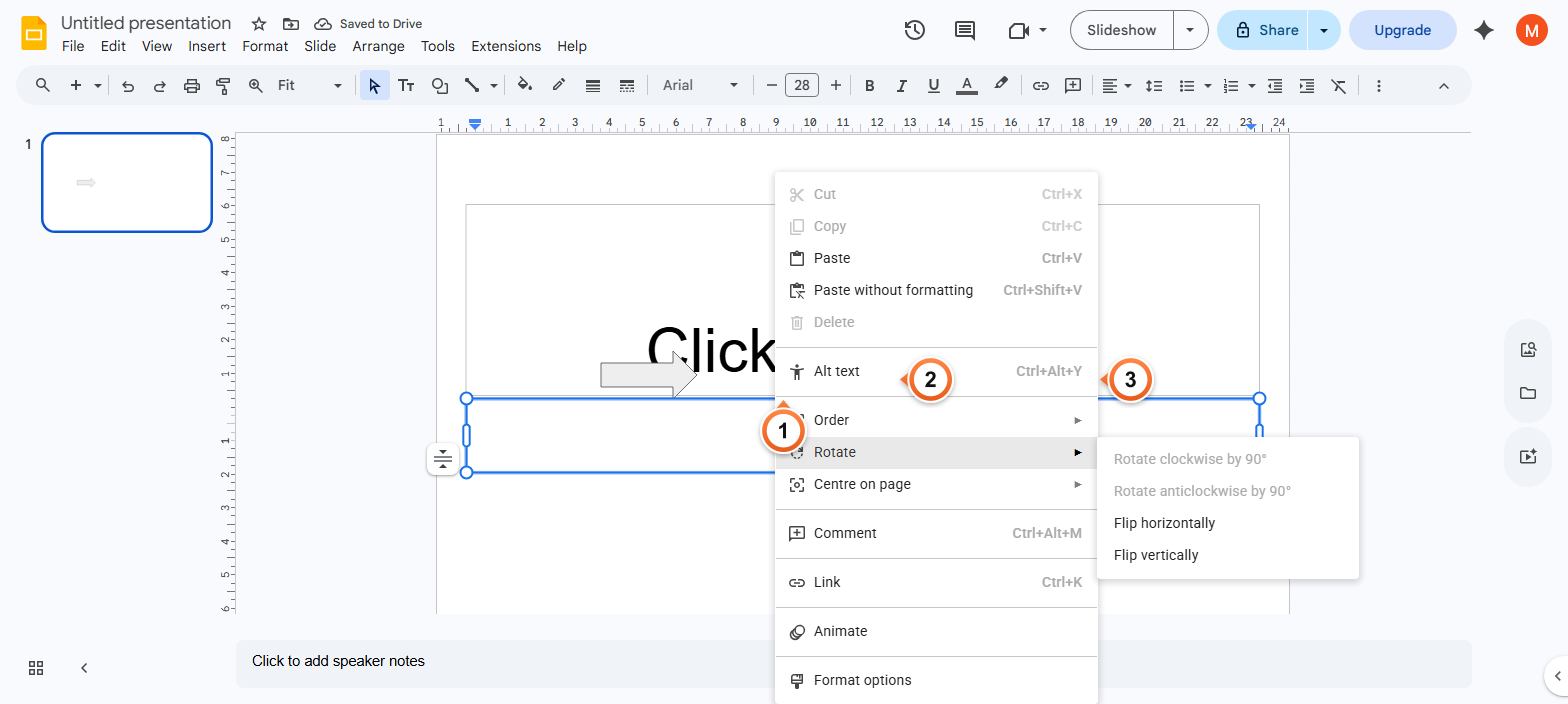1568x704 pixels.
Task: Open the Gemini sparkle icon
Action: [x=1484, y=30]
